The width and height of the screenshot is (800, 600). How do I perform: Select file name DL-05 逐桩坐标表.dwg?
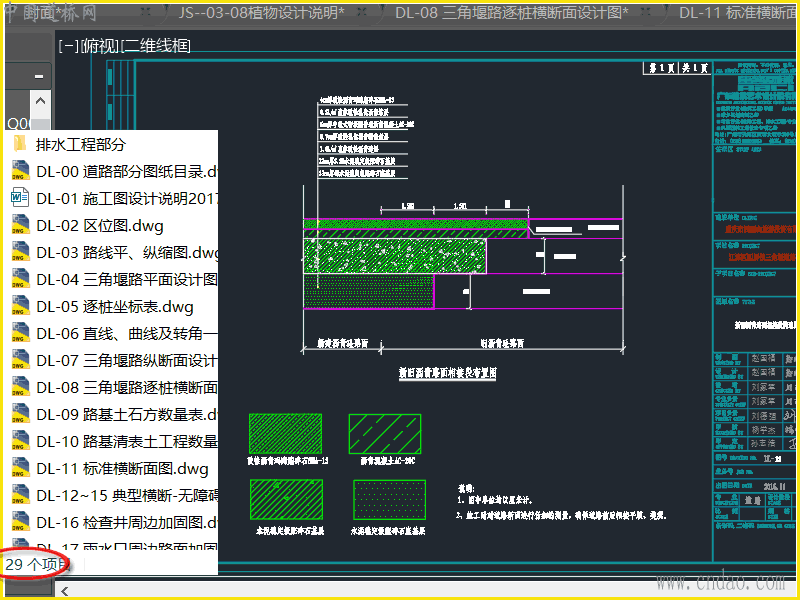click(x=115, y=307)
